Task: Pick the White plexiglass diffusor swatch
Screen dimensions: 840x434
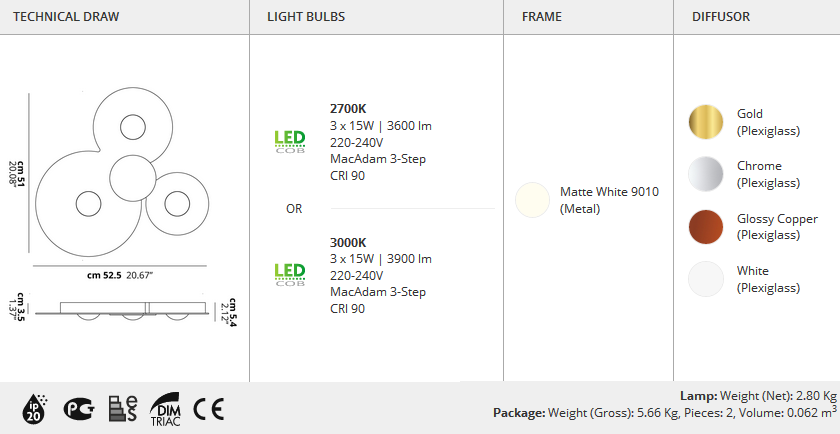Action: click(x=706, y=279)
